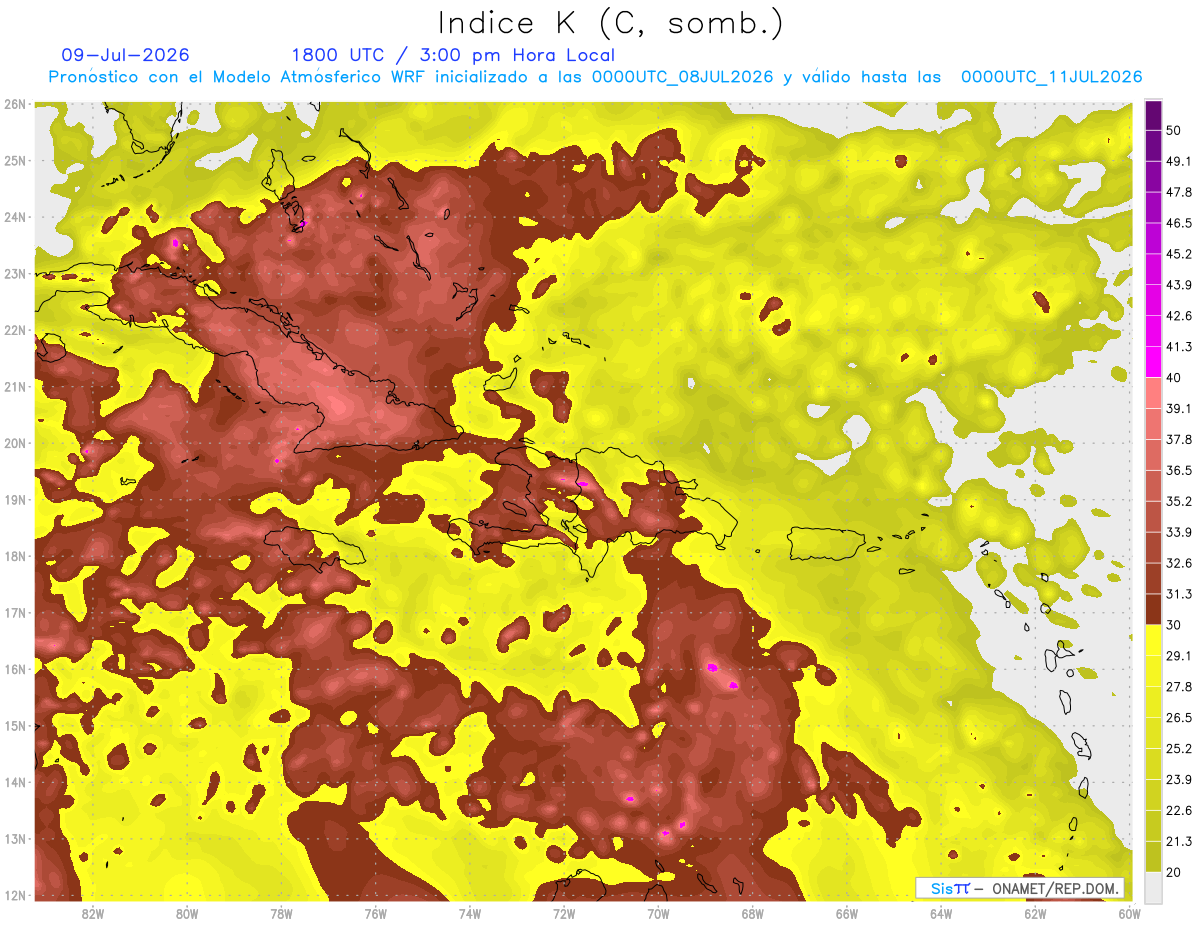
Task: Click the '1800 UTC / 3:00 pm Hora Local' time
Action: coord(453,55)
